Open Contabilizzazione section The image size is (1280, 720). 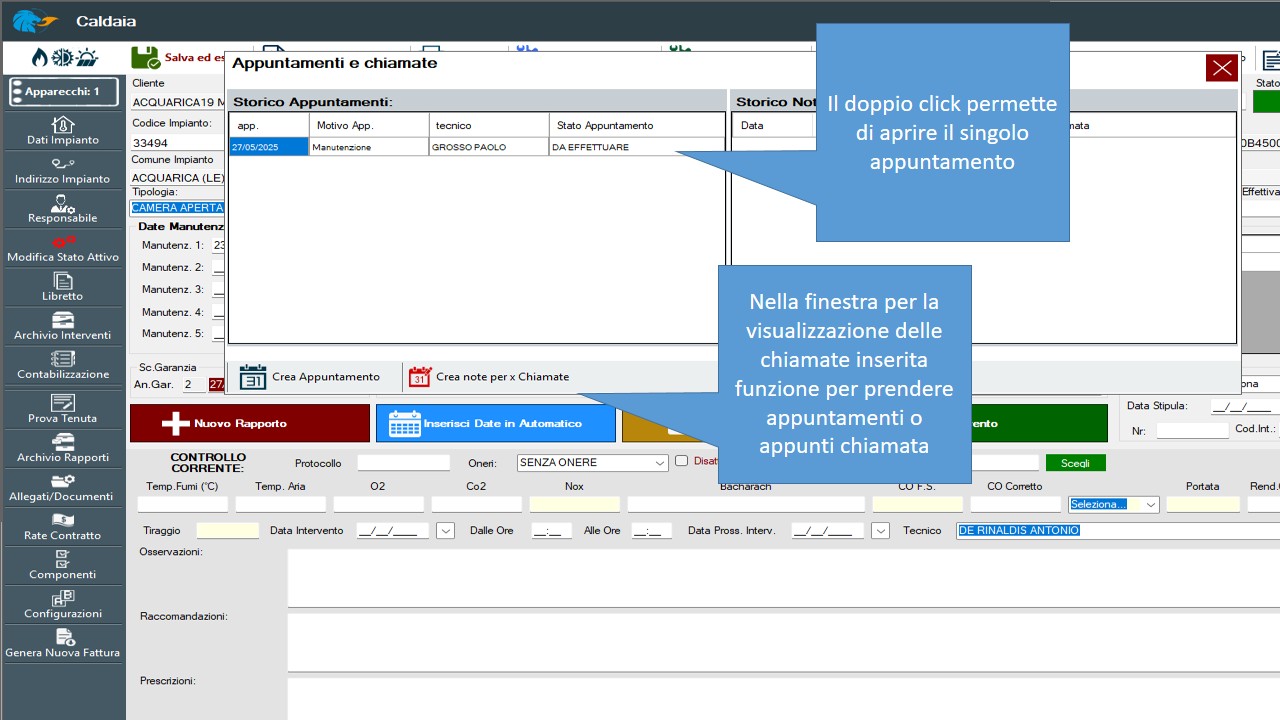(x=63, y=365)
